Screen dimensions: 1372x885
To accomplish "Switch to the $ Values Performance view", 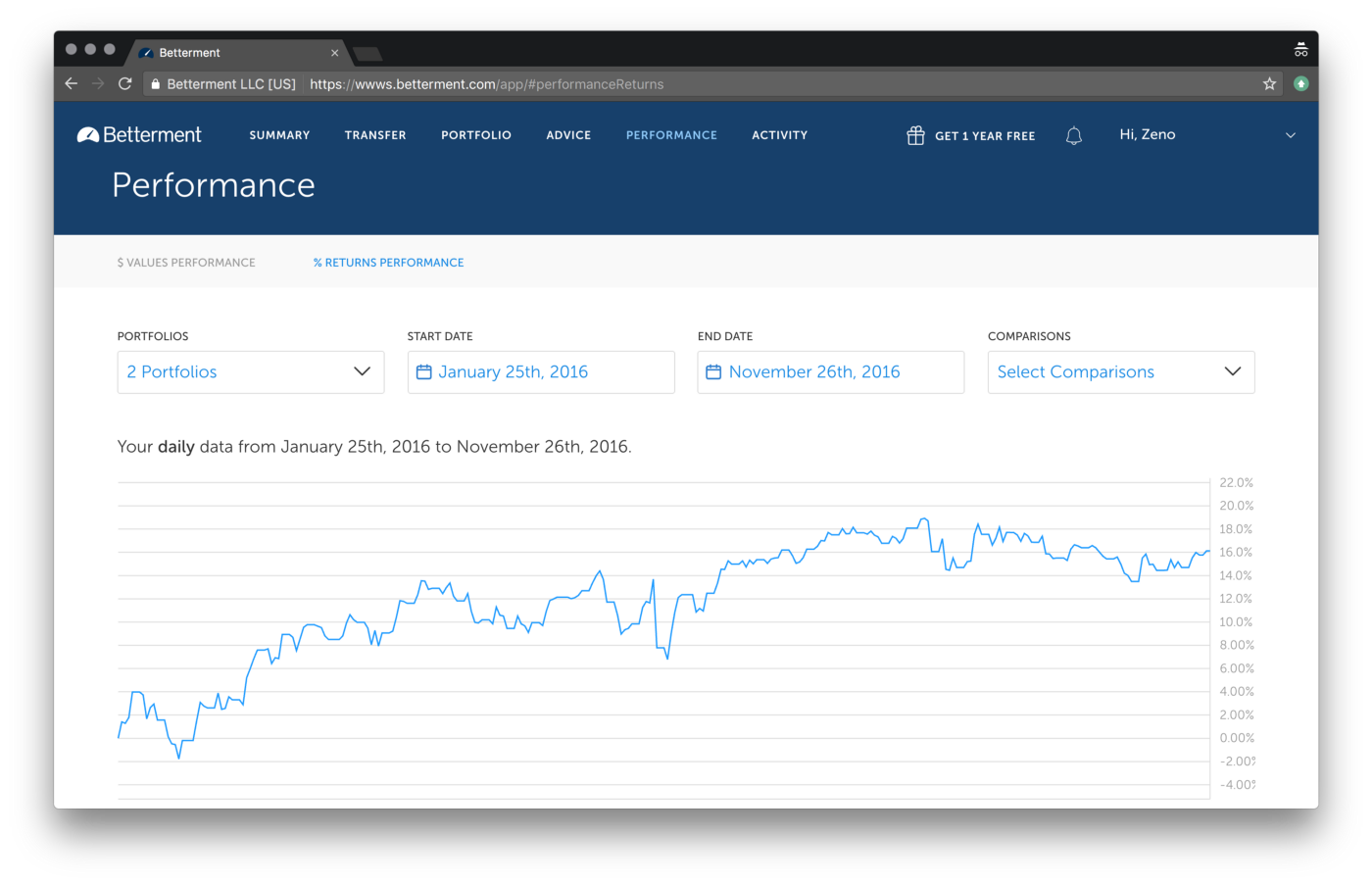I will 185,262.
